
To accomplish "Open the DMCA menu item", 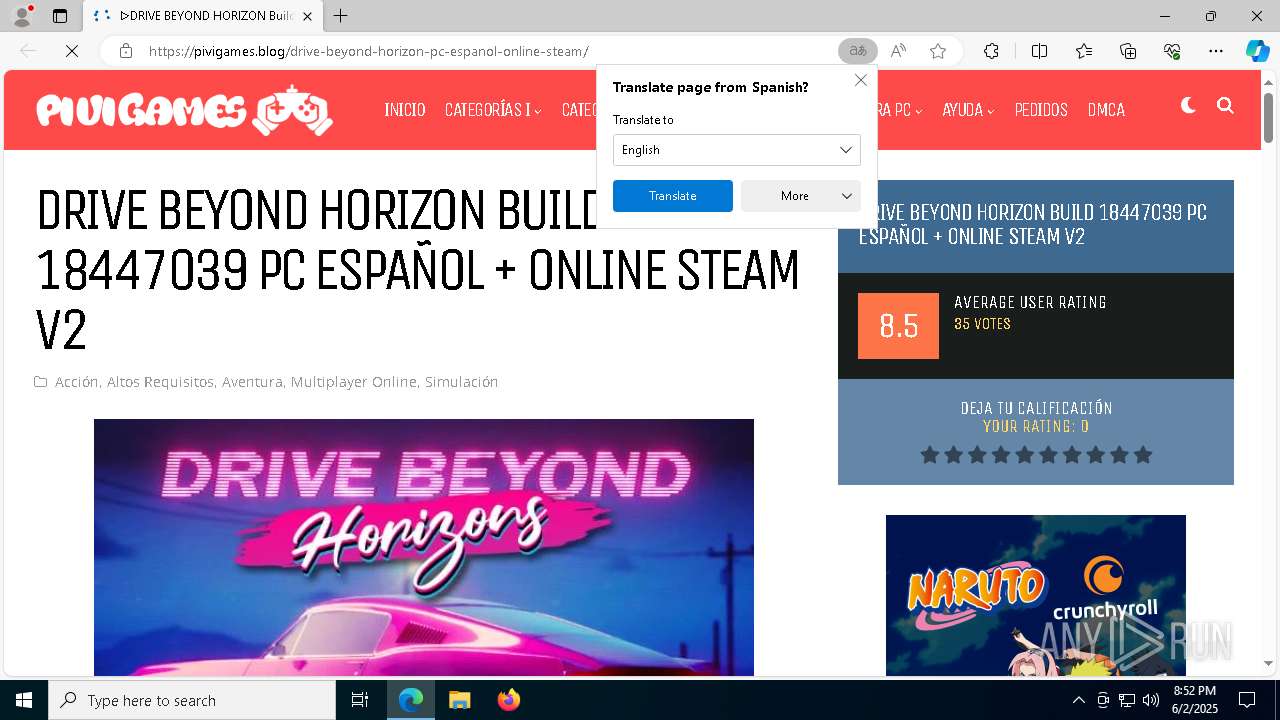I will pos(1106,110).
